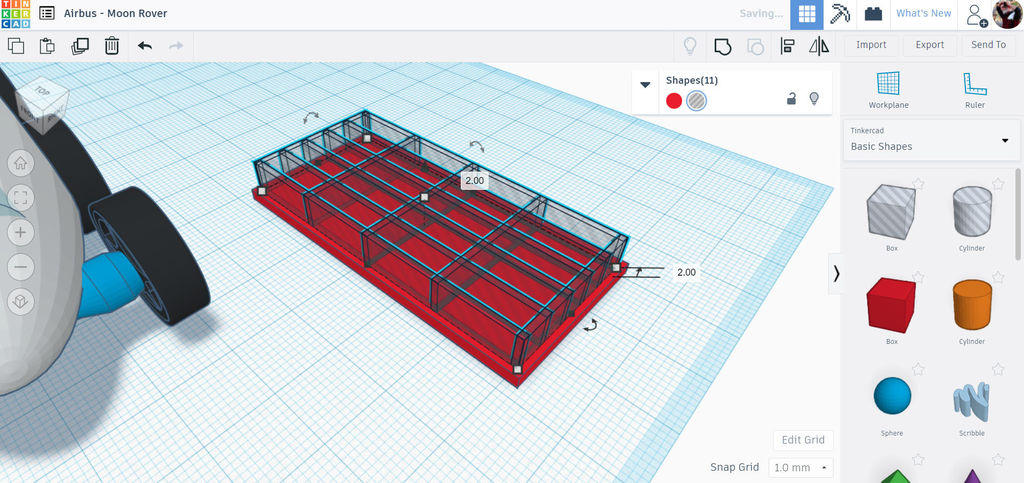Image resolution: width=1024 pixels, height=483 pixels.
Task: Invite people with the add-user icon
Action: tap(976, 15)
